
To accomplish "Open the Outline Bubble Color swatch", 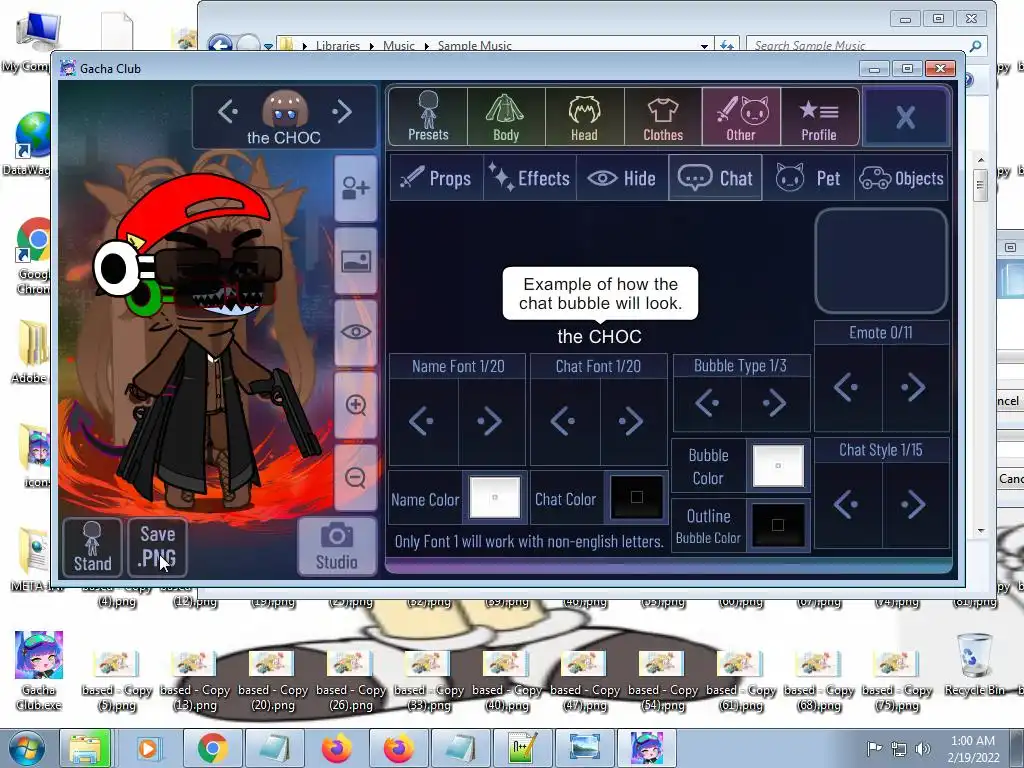I will (x=778, y=525).
